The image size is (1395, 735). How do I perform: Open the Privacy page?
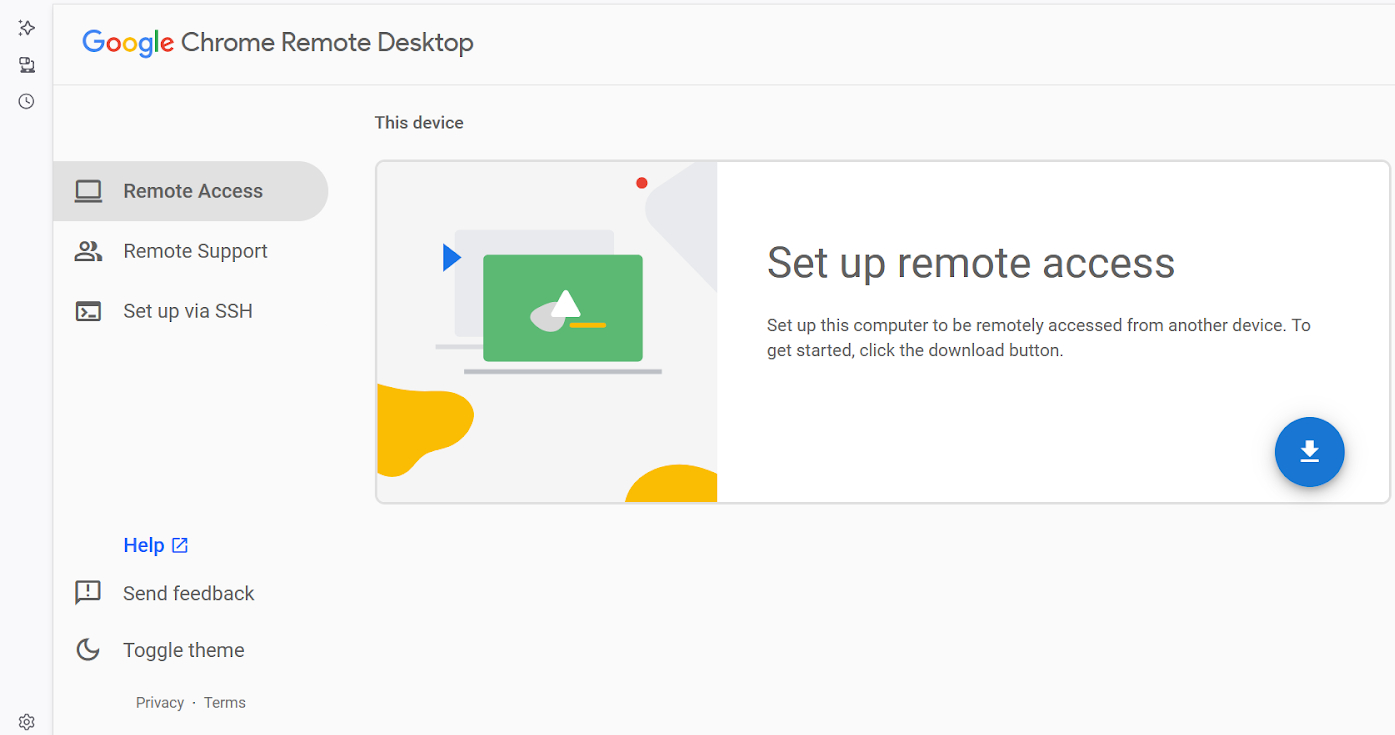point(159,702)
